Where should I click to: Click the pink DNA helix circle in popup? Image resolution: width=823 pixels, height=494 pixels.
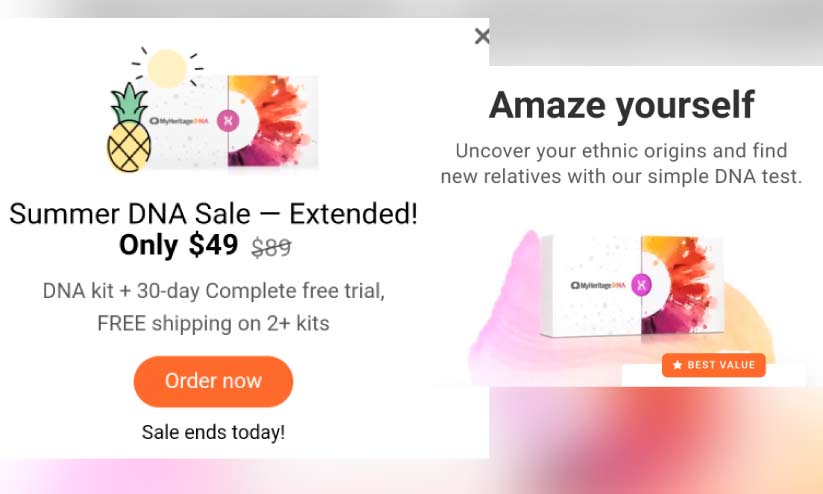[x=228, y=121]
